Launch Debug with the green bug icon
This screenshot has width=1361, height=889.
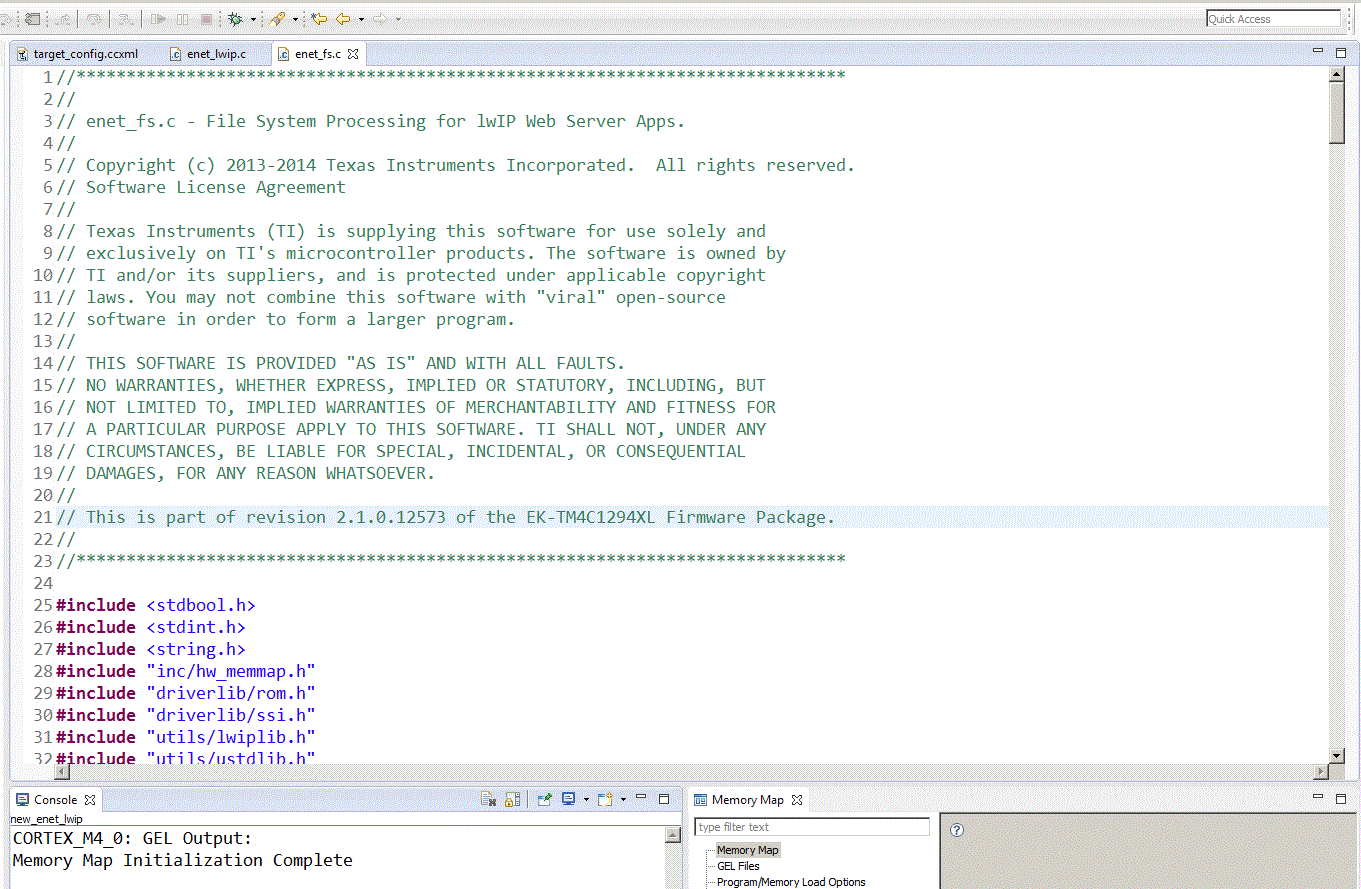tap(236, 19)
